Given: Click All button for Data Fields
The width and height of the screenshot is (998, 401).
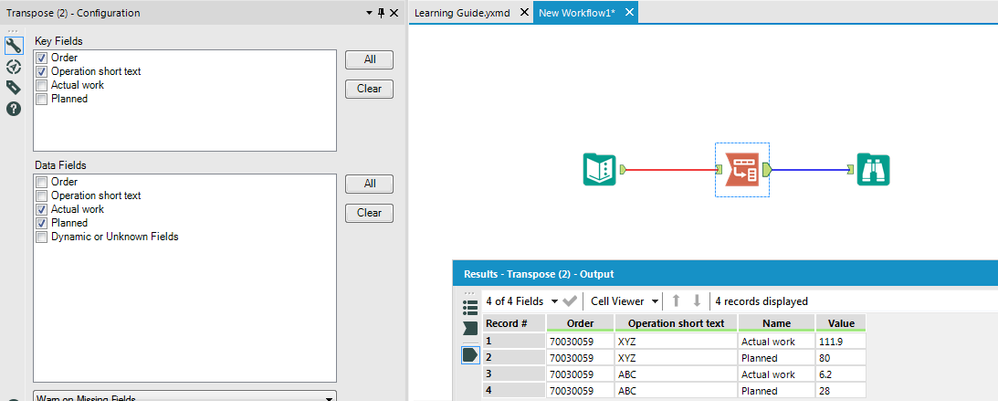Looking at the screenshot, I should pyautogui.click(x=369, y=184).
